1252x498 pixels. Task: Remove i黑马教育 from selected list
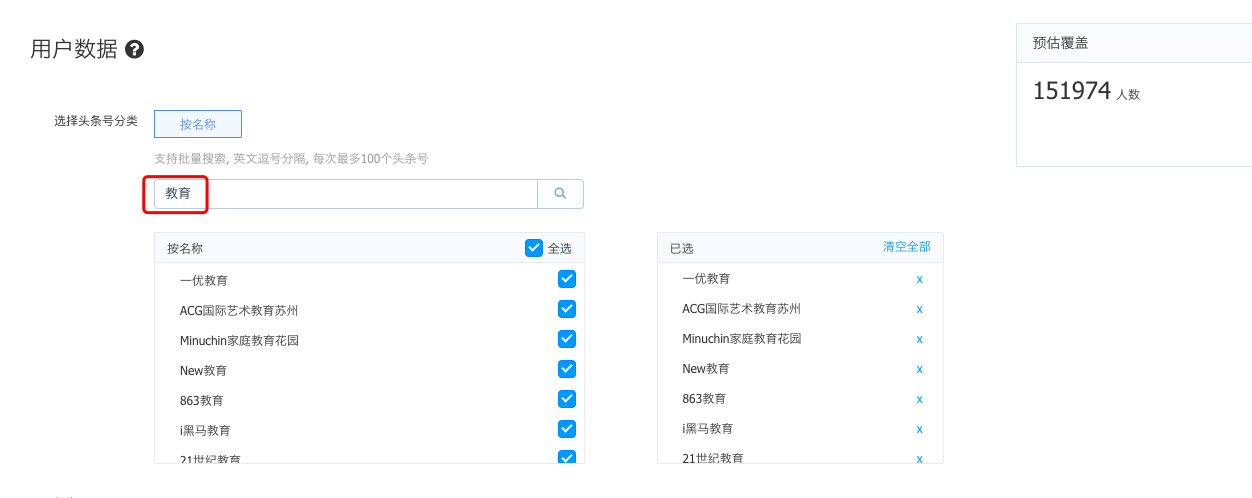919,429
